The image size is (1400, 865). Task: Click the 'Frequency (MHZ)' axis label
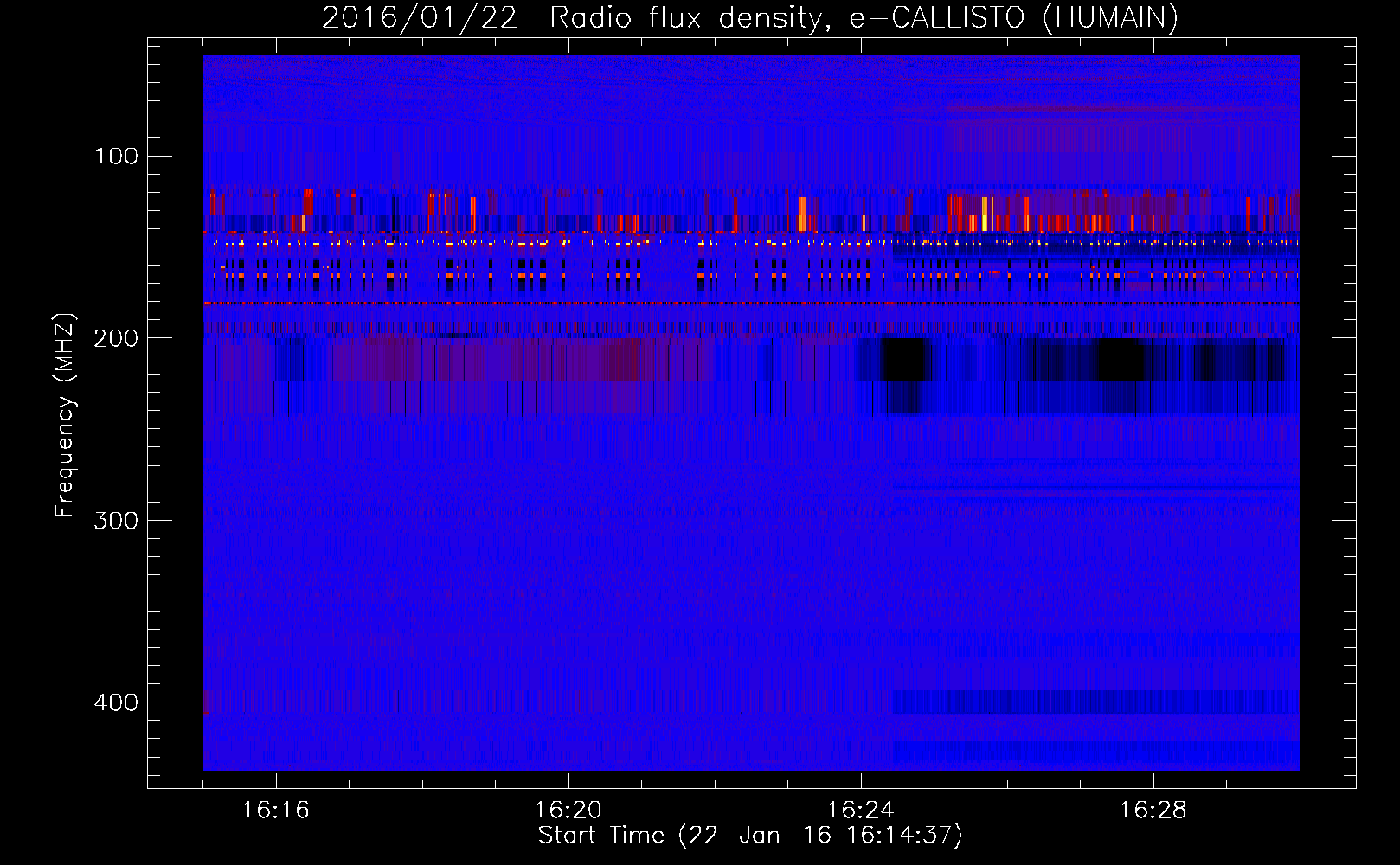pos(65,415)
